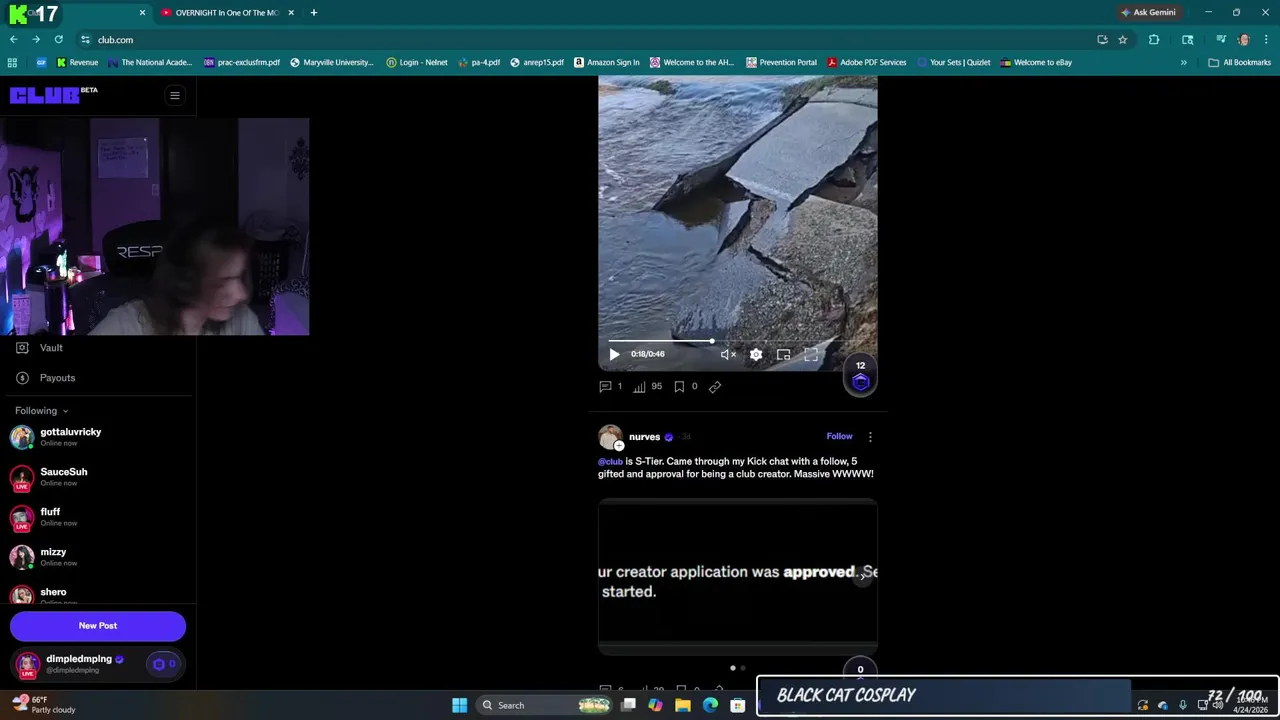This screenshot has width=1280, height=720.
Task: Open the All Bookmarks folder
Action: click(1239, 62)
